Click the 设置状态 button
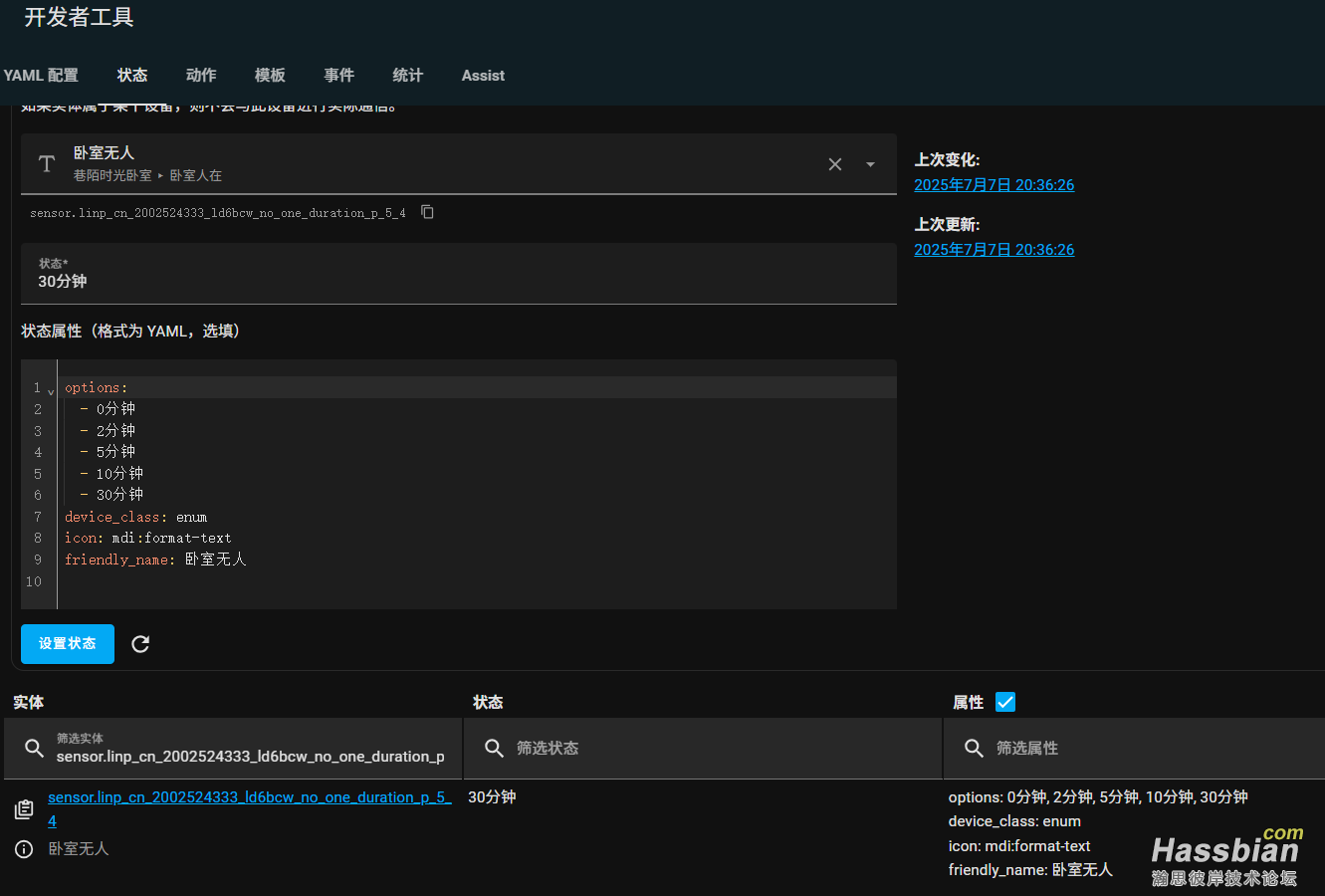Screen dimensions: 1325x896 pyautogui.click(x=68, y=644)
